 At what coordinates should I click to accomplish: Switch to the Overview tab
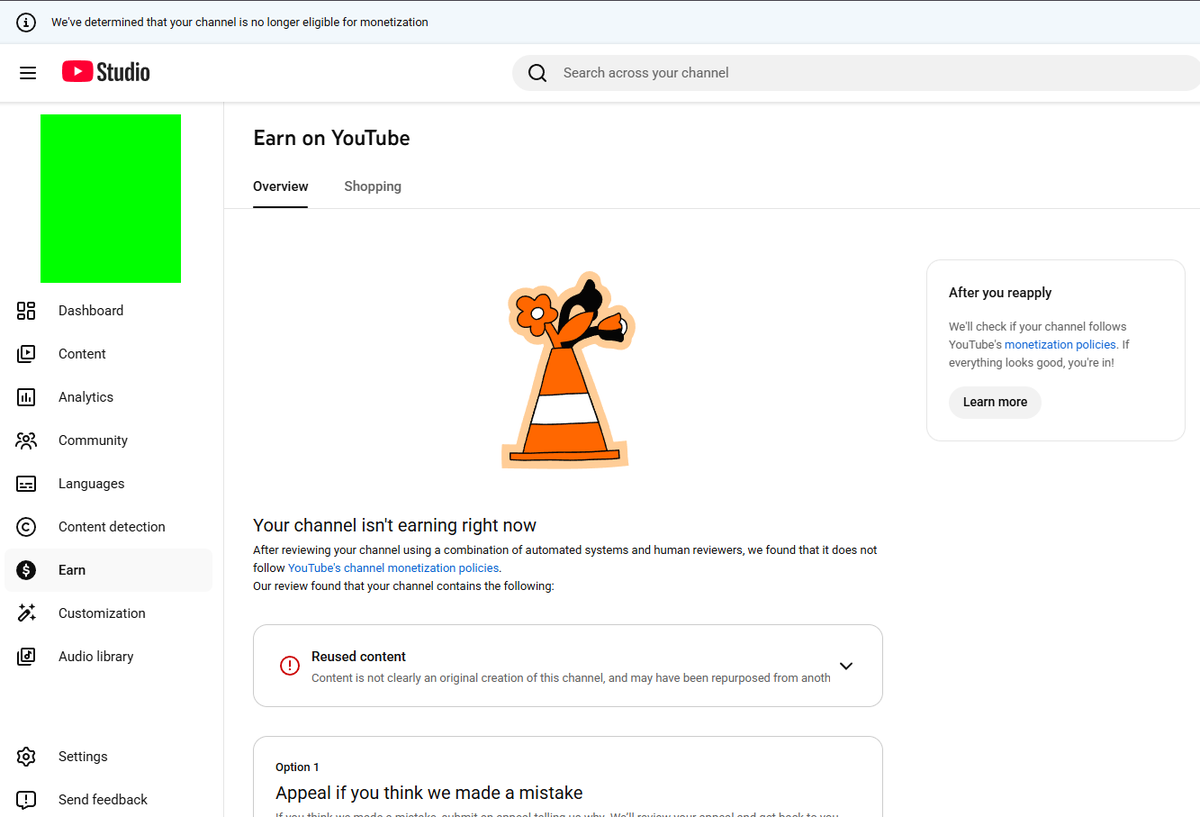(281, 187)
